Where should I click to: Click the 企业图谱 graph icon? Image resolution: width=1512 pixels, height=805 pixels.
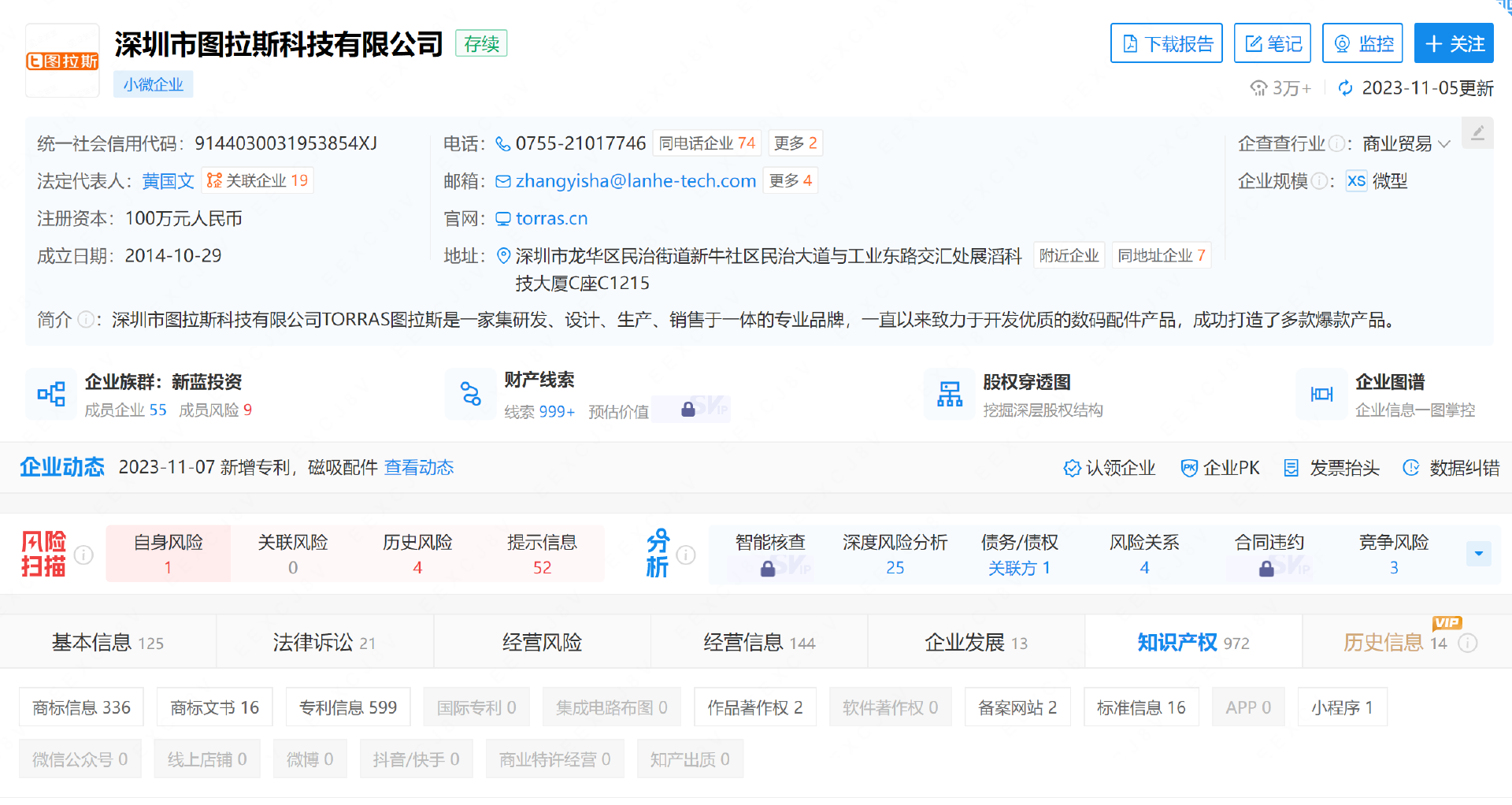coord(1321,394)
